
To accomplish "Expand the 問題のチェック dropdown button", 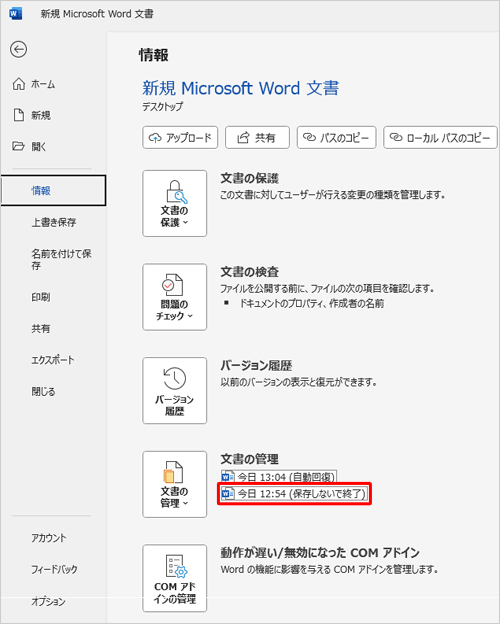I will pyautogui.click(x=175, y=297).
